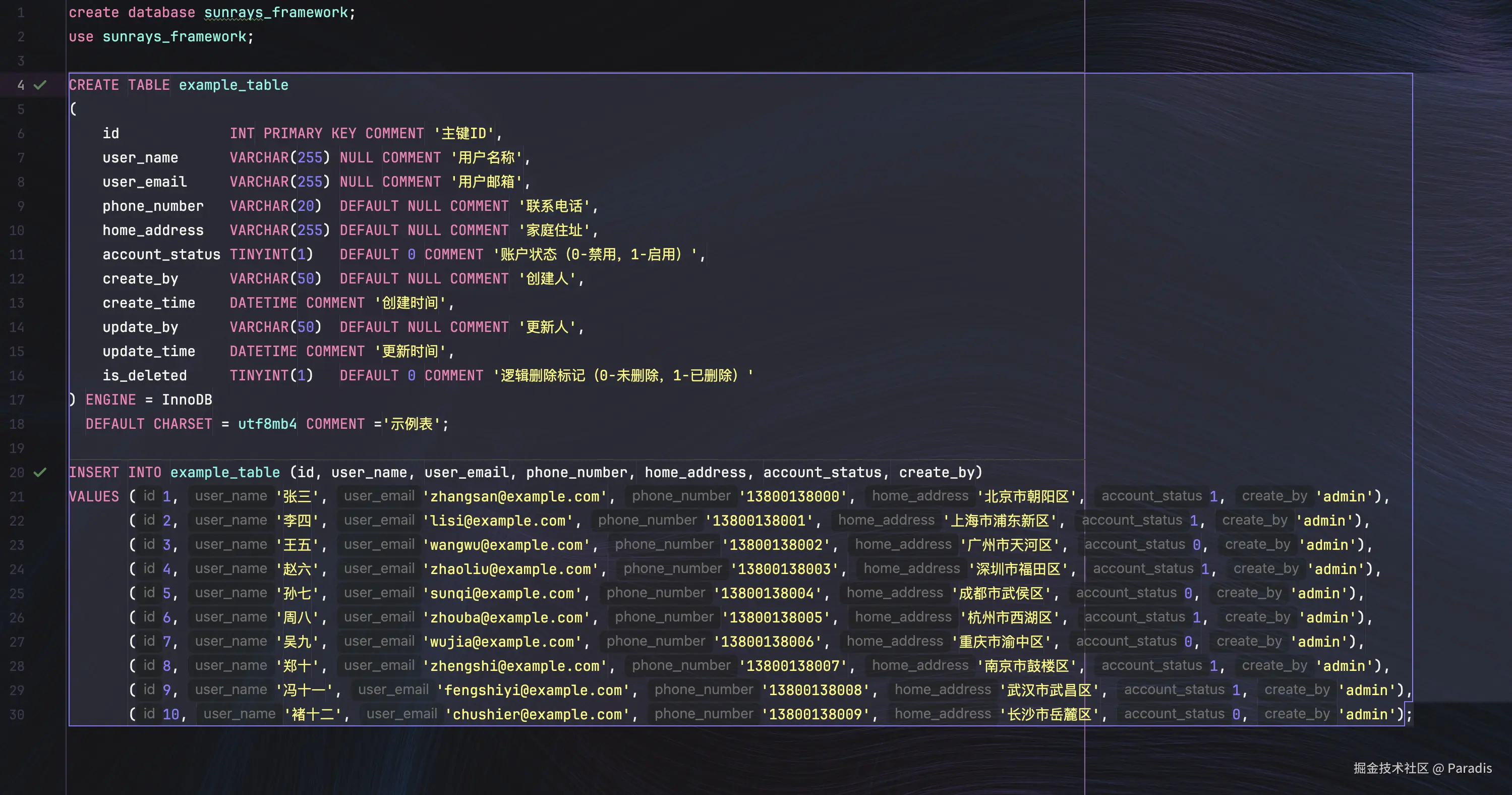This screenshot has height=795, width=1512.
Task: Click the green checkmark beside line 4
Action: (40, 85)
